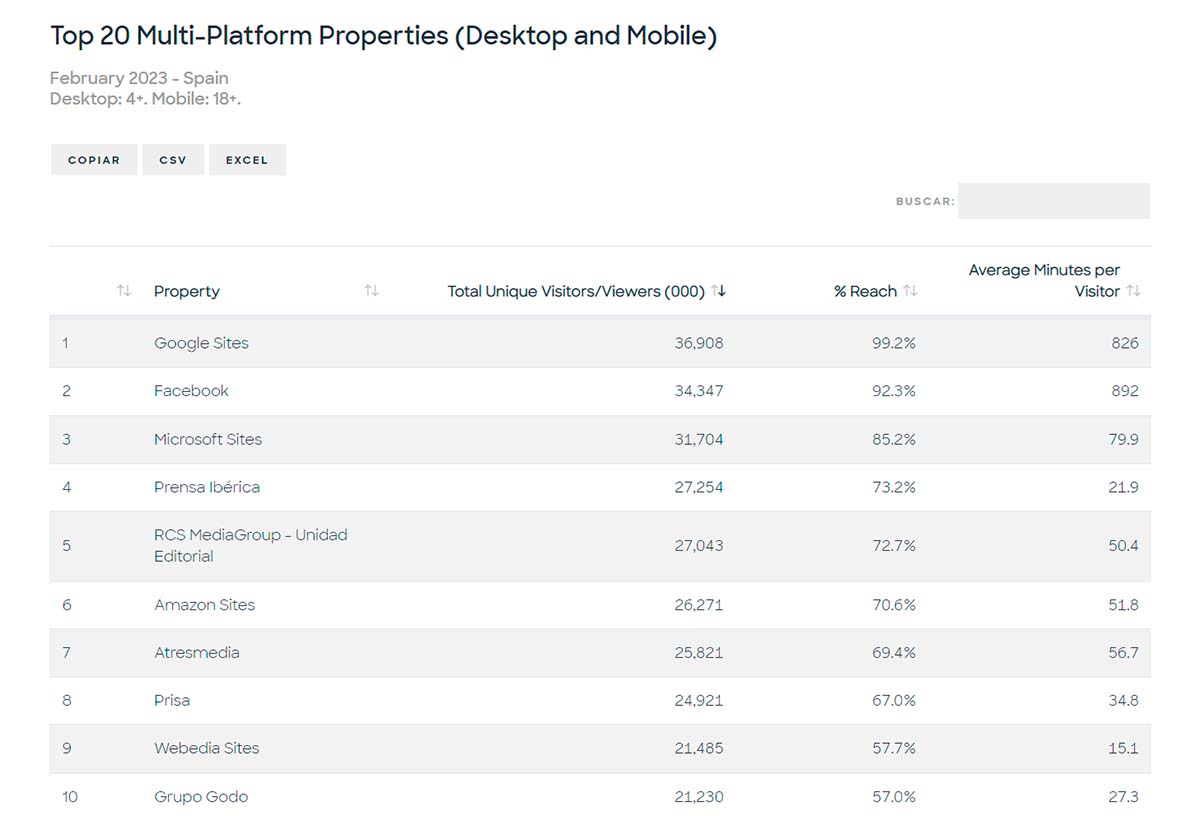The width and height of the screenshot is (1200, 816).
Task: Click the % Reach column header label
Action: coord(865,291)
